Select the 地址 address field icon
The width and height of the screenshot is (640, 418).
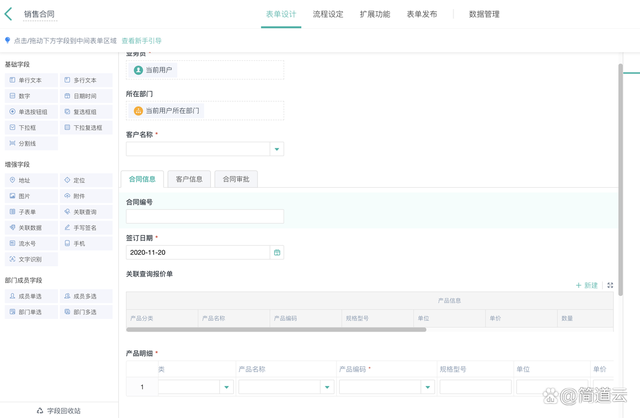13,181
